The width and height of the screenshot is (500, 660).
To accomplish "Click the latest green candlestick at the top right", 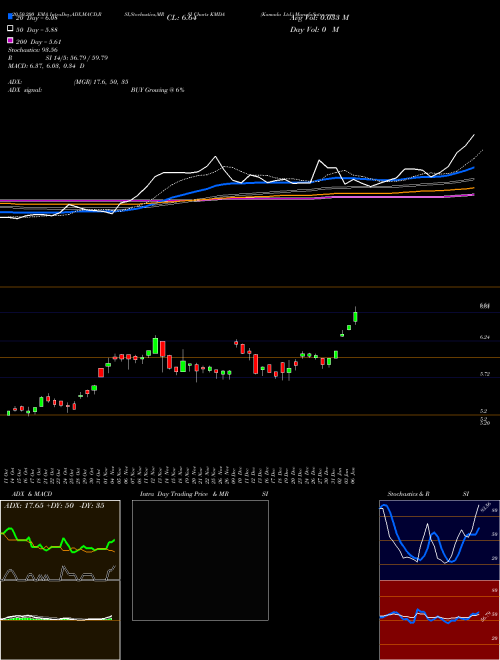I will (356, 317).
